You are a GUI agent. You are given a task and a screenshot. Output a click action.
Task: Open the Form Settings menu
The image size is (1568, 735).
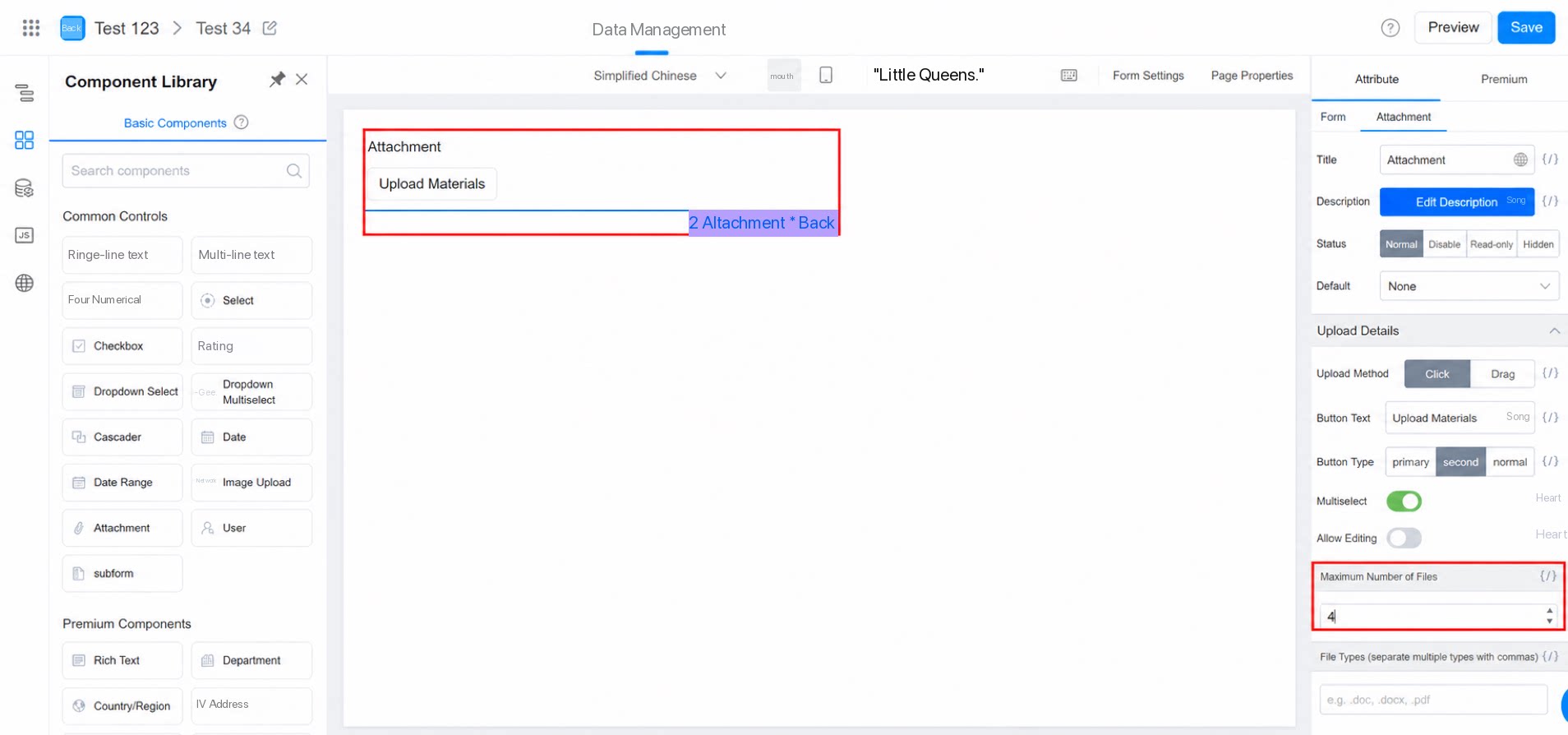coord(1148,76)
